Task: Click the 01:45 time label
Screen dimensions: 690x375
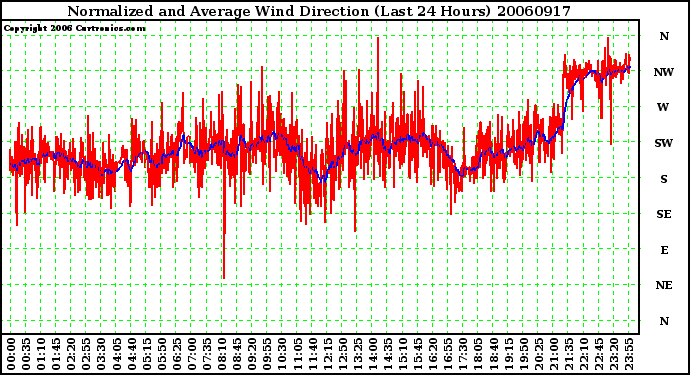Action: (x=56, y=354)
